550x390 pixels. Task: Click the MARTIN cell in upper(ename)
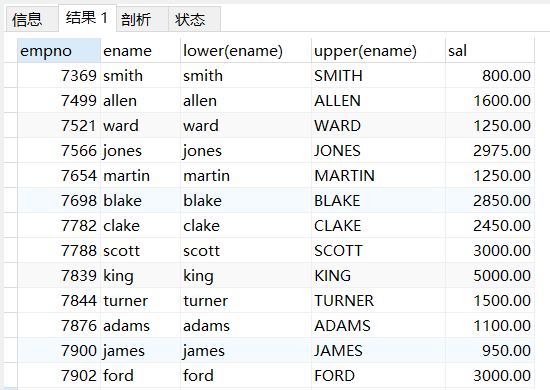pos(378,176)
